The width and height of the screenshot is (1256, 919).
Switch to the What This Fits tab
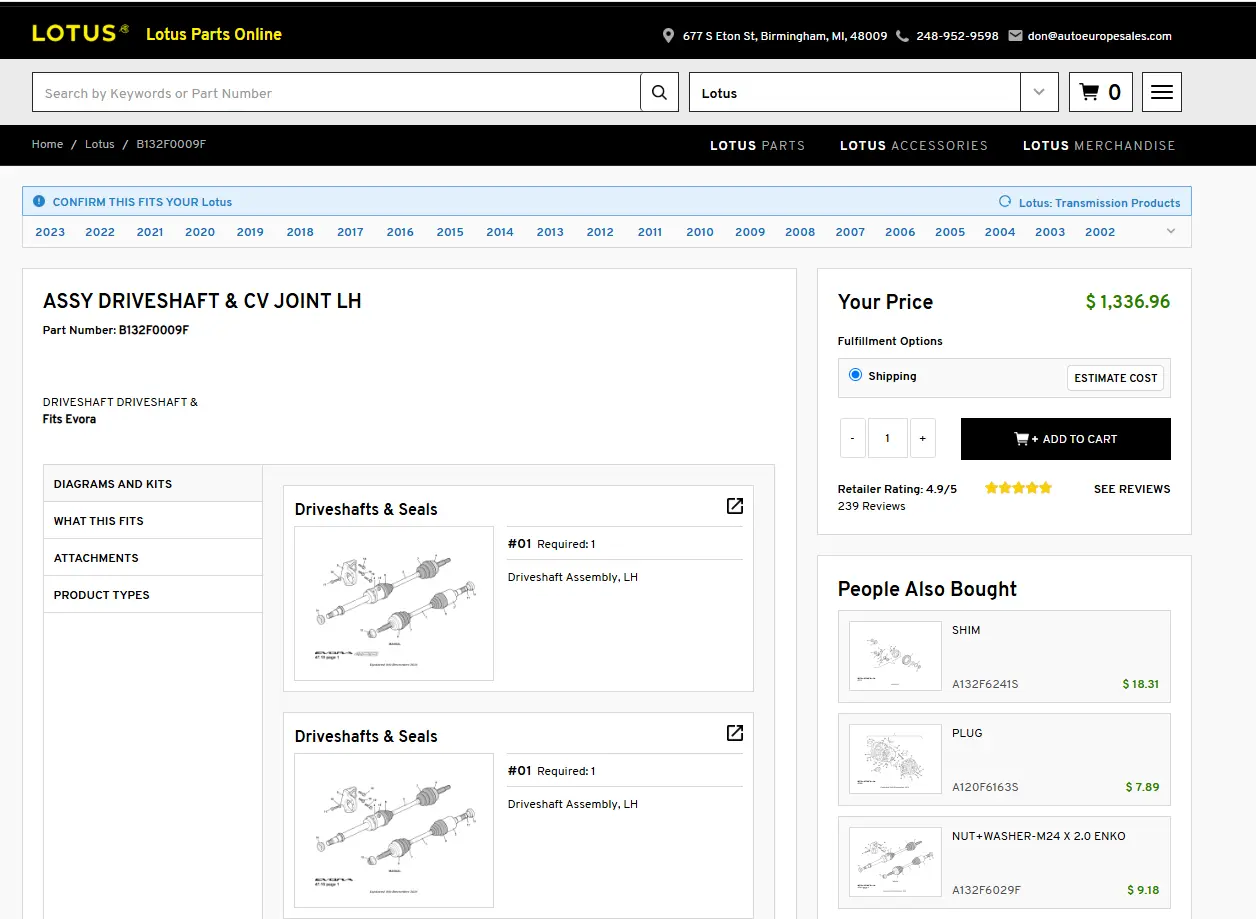(x=153, y=521)
